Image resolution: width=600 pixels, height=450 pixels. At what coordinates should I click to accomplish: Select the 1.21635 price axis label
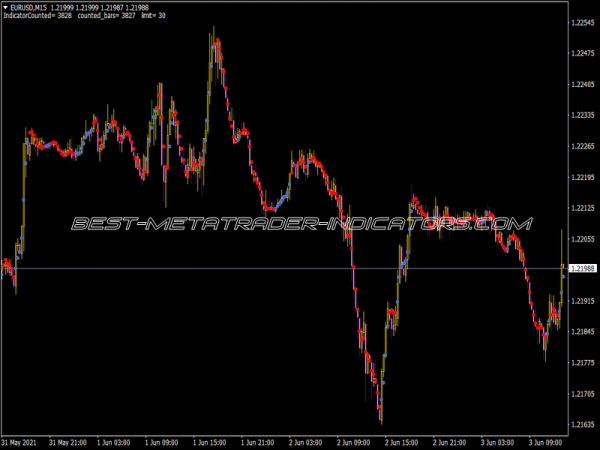tap(582, 425)
